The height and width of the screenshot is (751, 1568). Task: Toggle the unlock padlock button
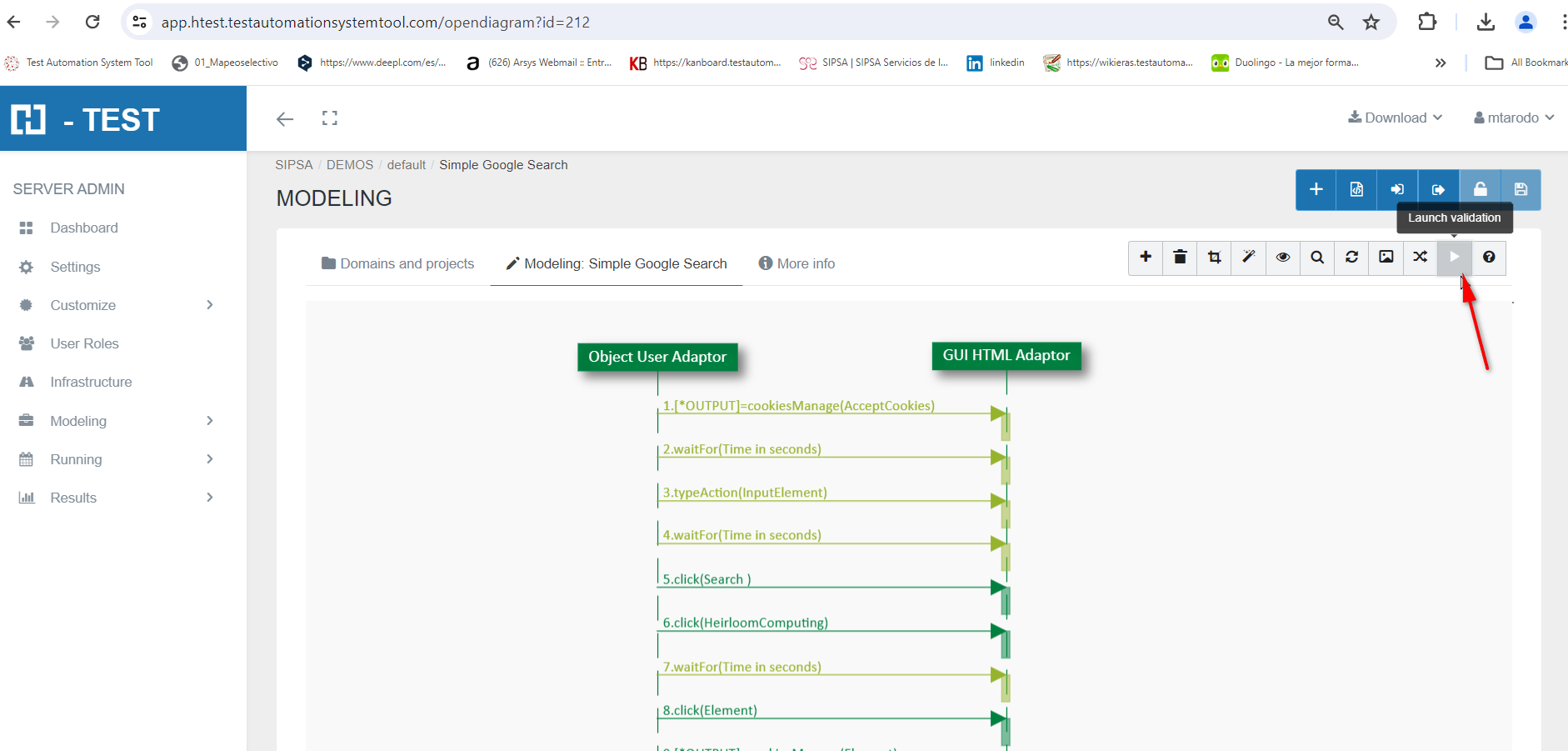point(1480,190)
